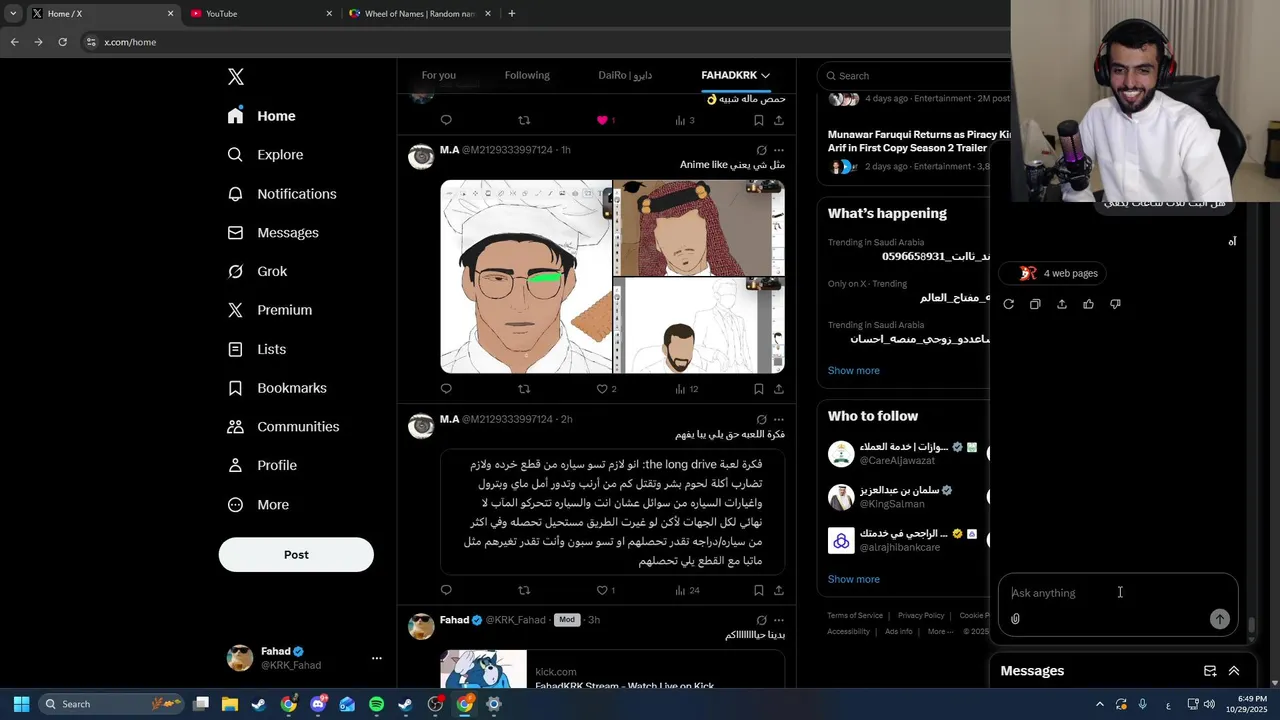Viewport: 1280px width, 720px height.
Task: Send the Grok prompt
Action: pos(1219,619)
